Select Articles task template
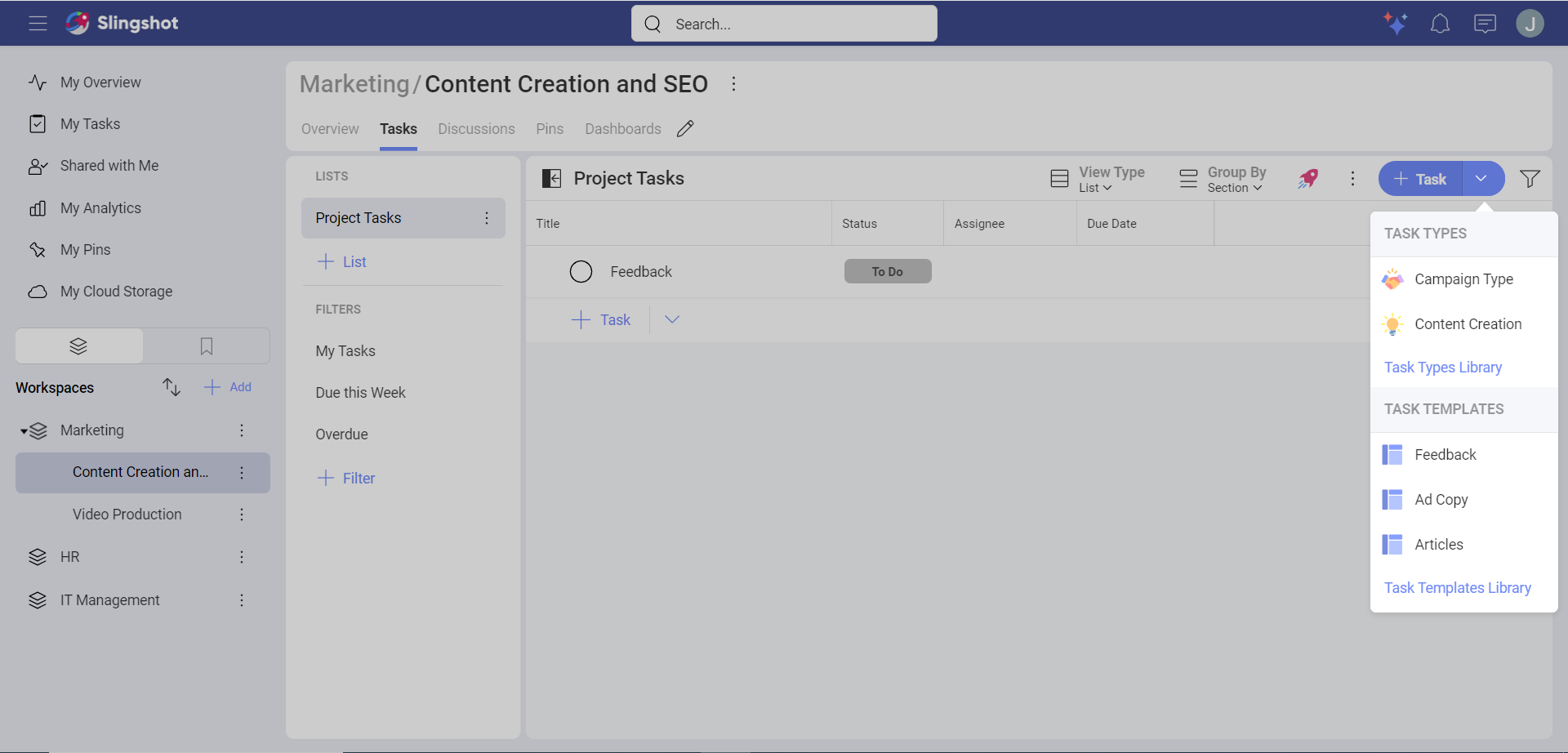The height and width of the screenshot is (753, 1568). click(x=1463, y=545)
